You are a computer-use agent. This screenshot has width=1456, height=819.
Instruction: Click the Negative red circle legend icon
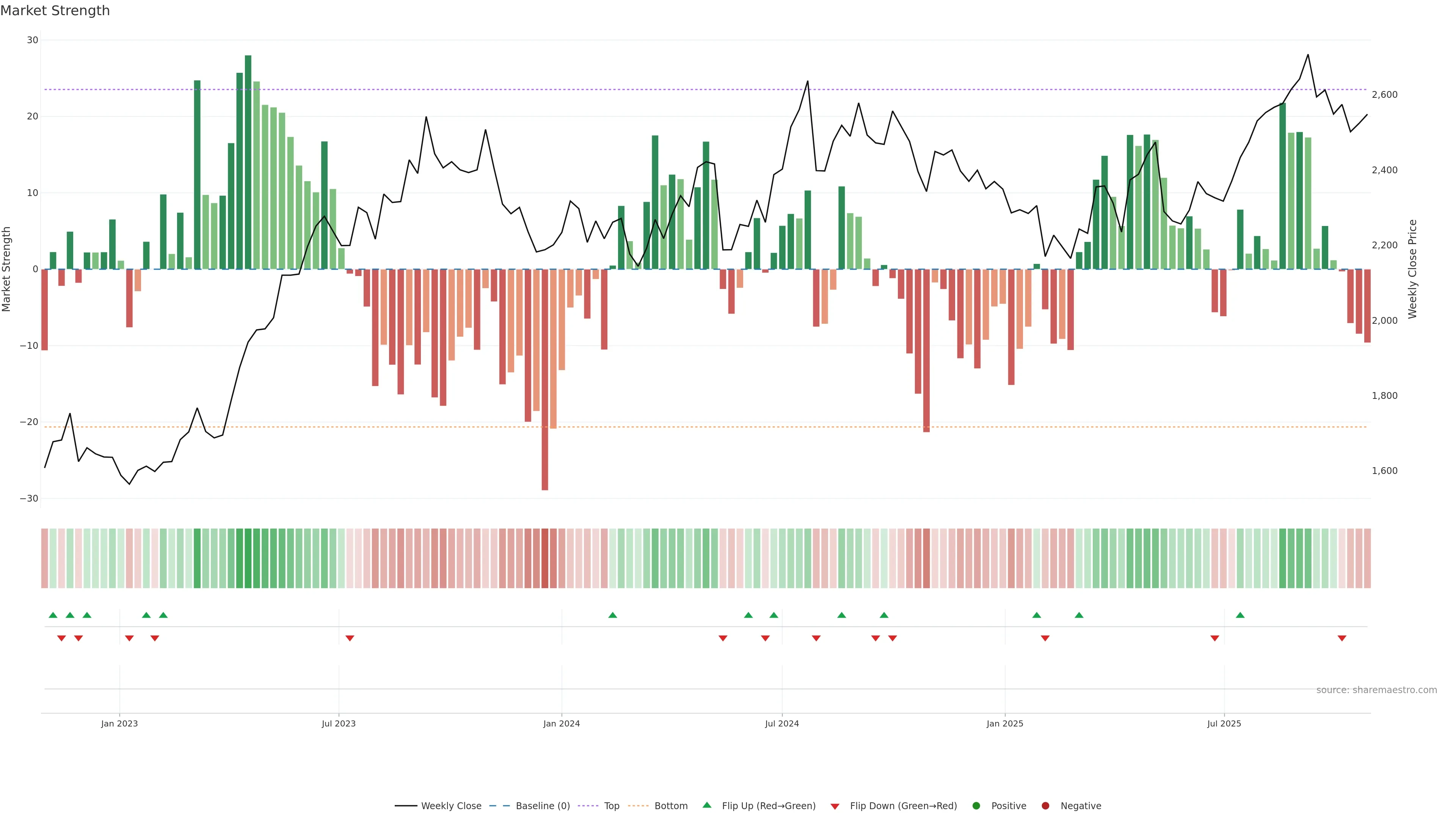pyautogui.click(x=1045, y=805)
